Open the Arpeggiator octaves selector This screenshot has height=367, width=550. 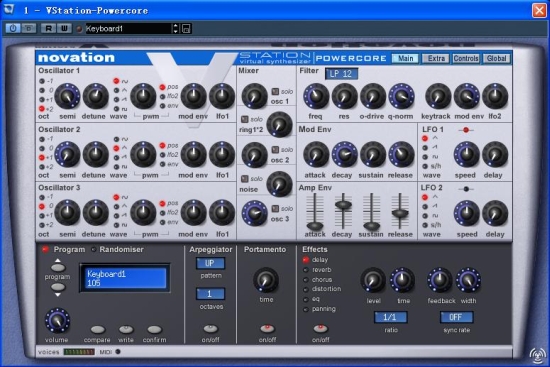(210, 294)
